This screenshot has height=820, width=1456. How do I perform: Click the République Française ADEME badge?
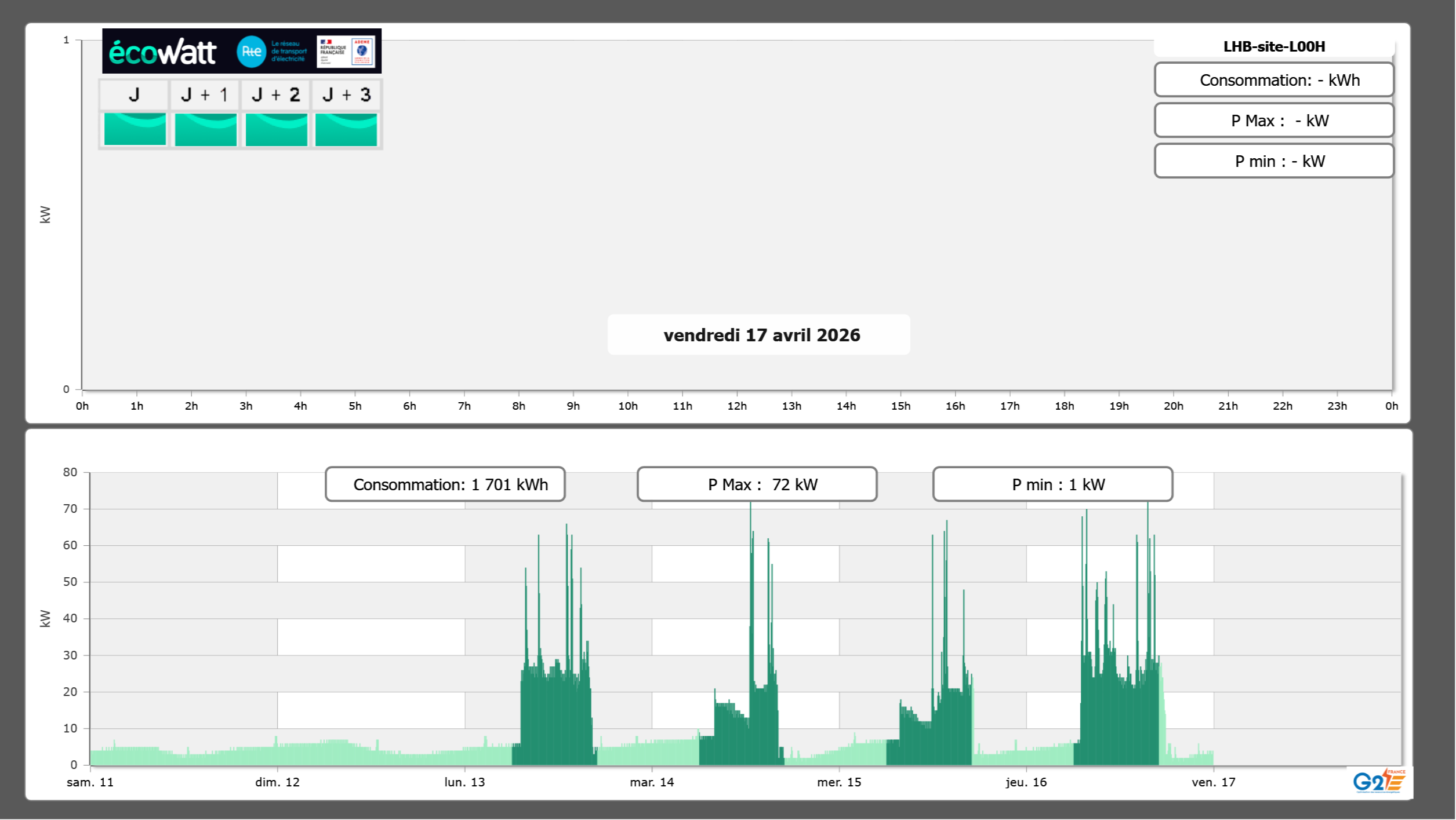coord(346,52)
